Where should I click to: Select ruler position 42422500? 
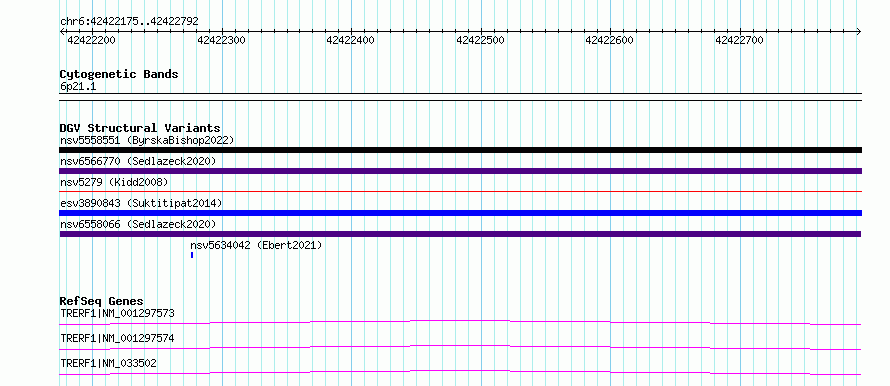tap(480, 40)
